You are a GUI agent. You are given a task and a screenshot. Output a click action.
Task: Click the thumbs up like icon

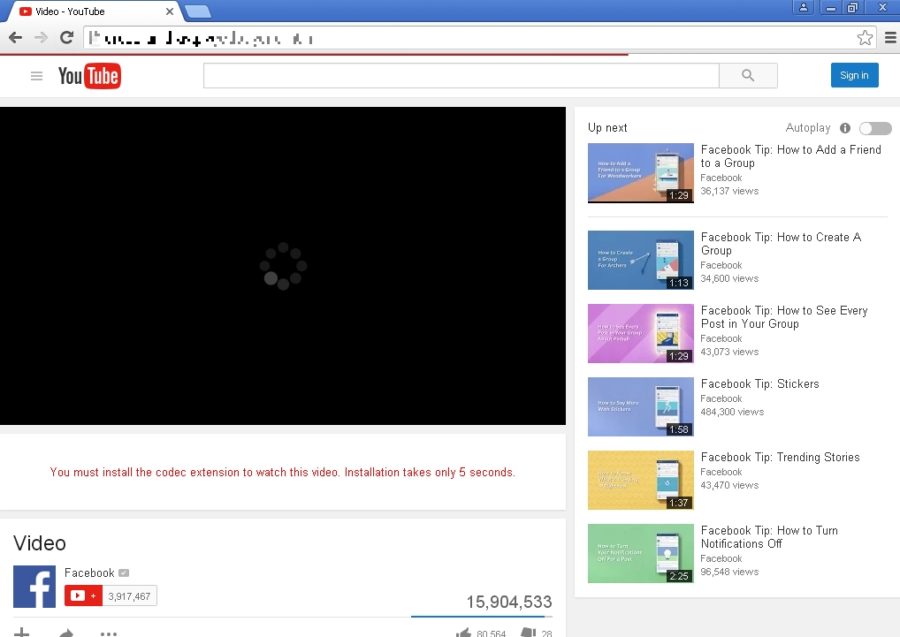point(463,633)
